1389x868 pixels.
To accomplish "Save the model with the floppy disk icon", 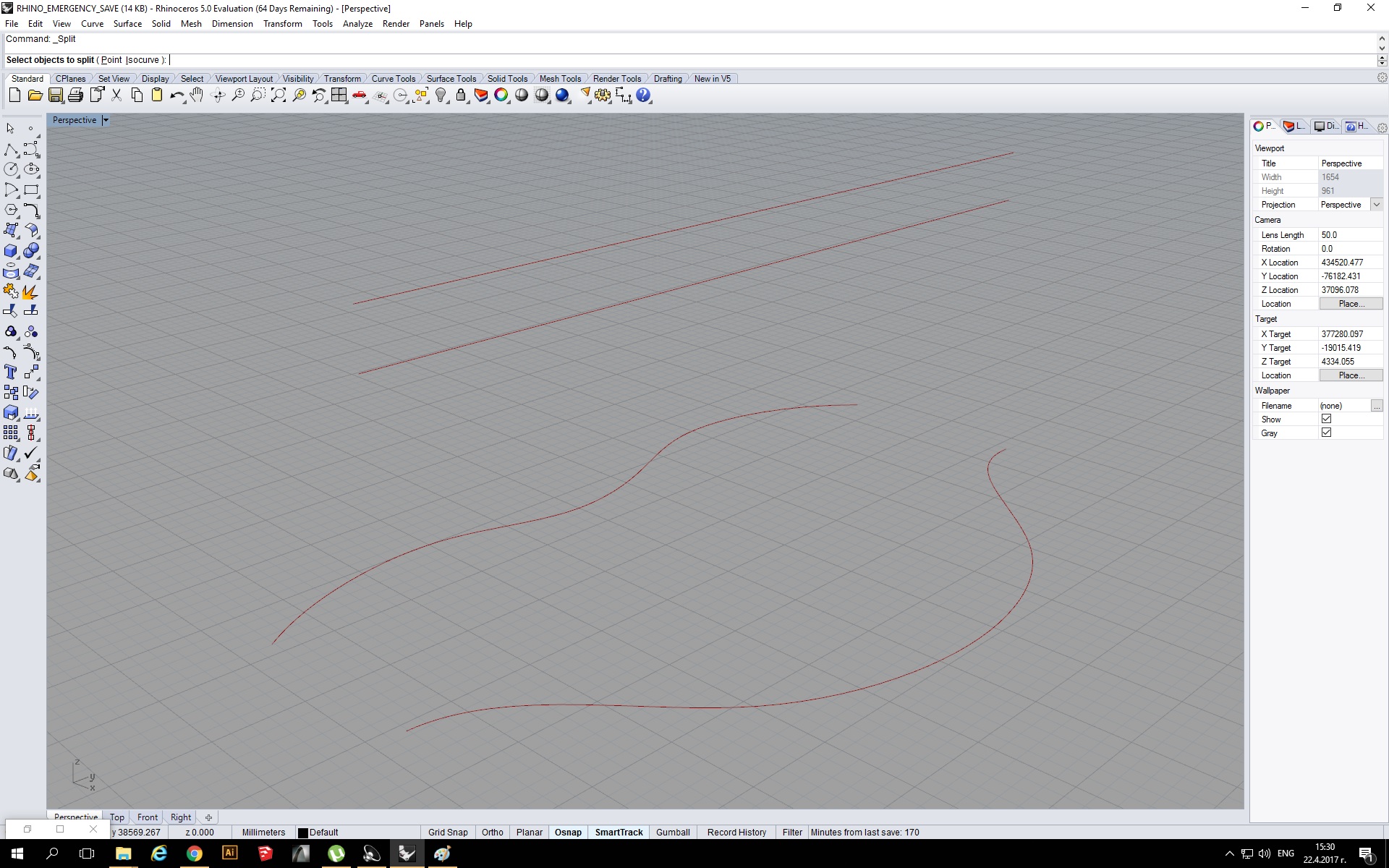I will (x=55, y=95).
